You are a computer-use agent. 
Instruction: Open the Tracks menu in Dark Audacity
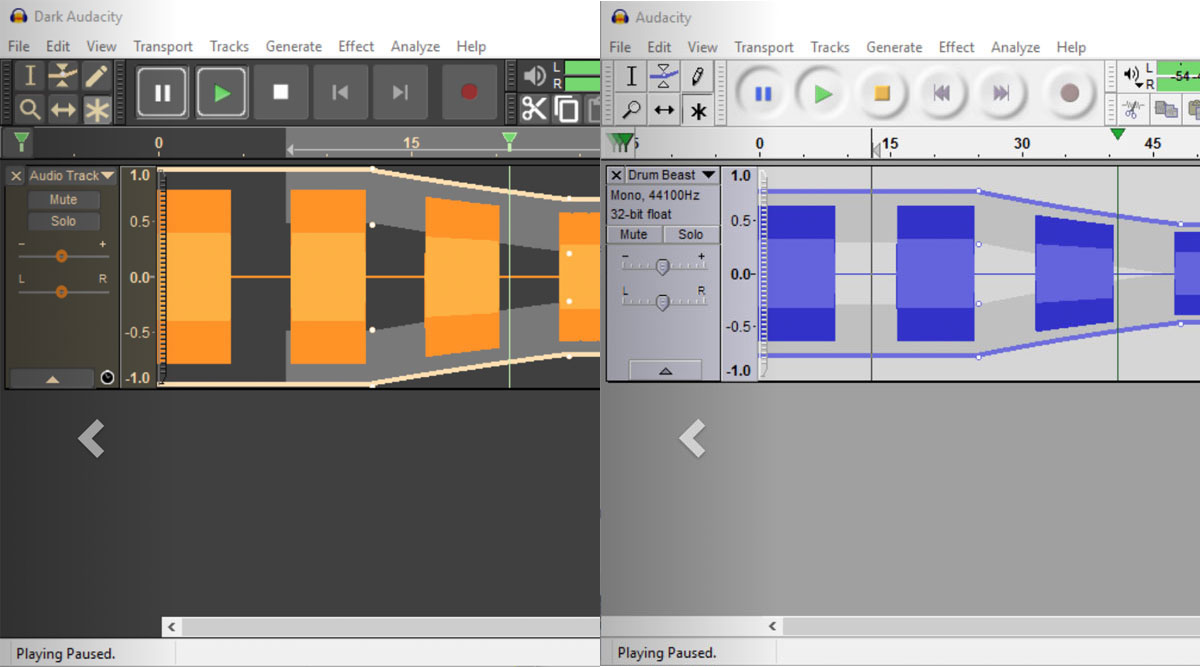tap(229, 46)
